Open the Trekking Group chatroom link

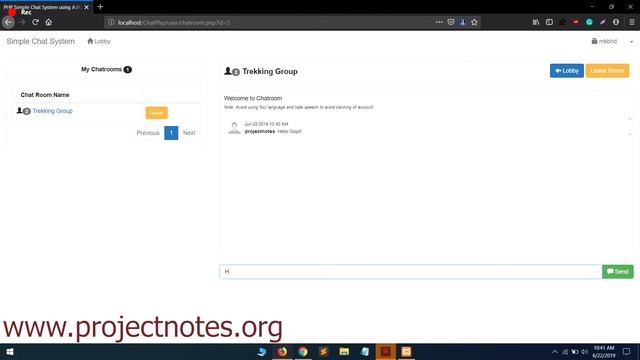(x=52, y=111)
